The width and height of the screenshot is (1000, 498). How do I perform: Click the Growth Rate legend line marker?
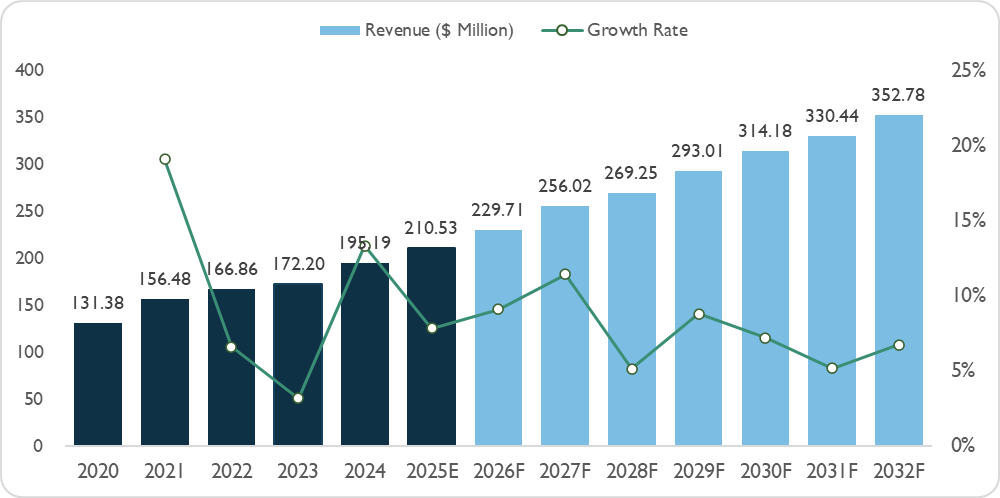[562, 30]
